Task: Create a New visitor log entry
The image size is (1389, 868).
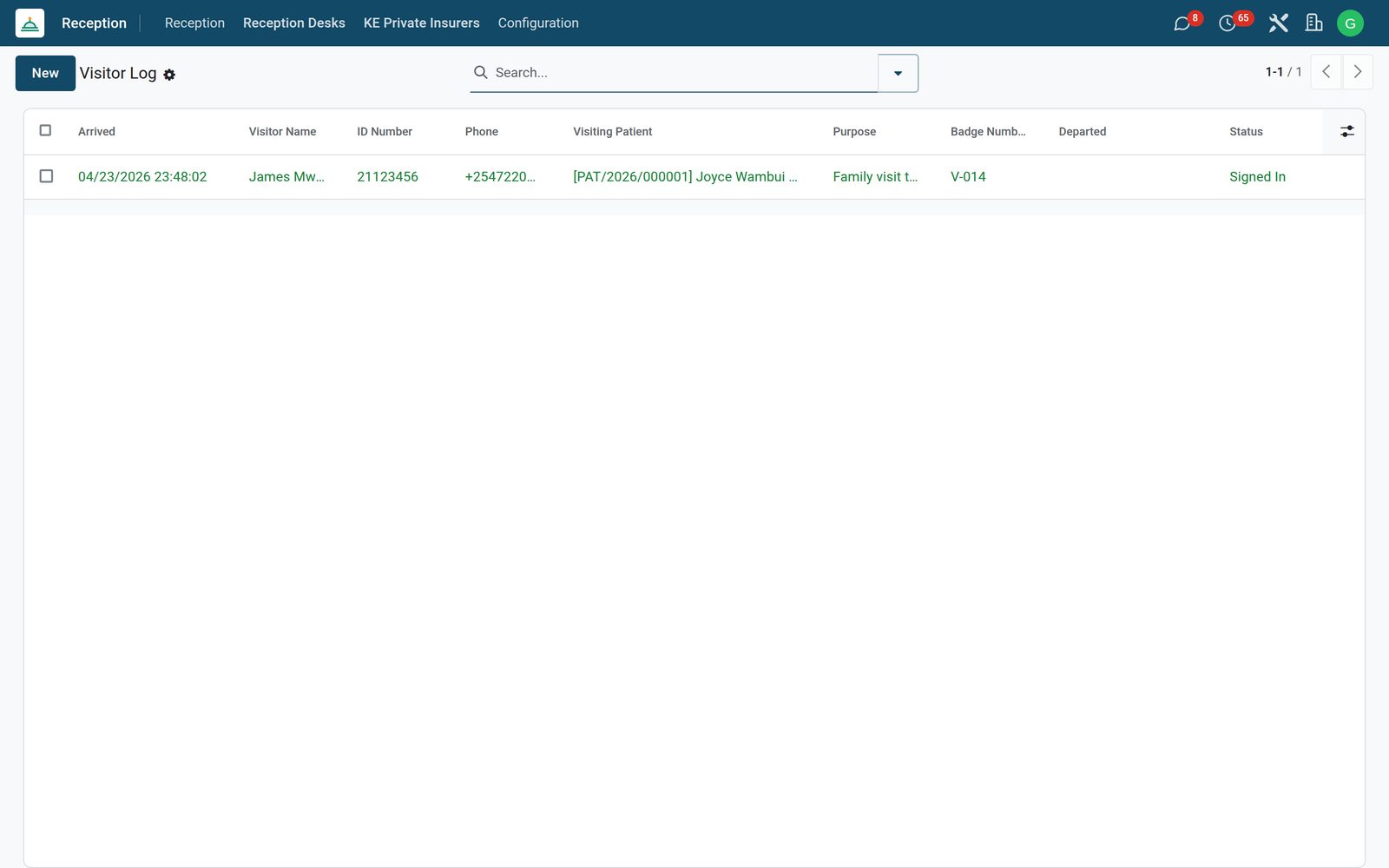Action: click(45, 73)
